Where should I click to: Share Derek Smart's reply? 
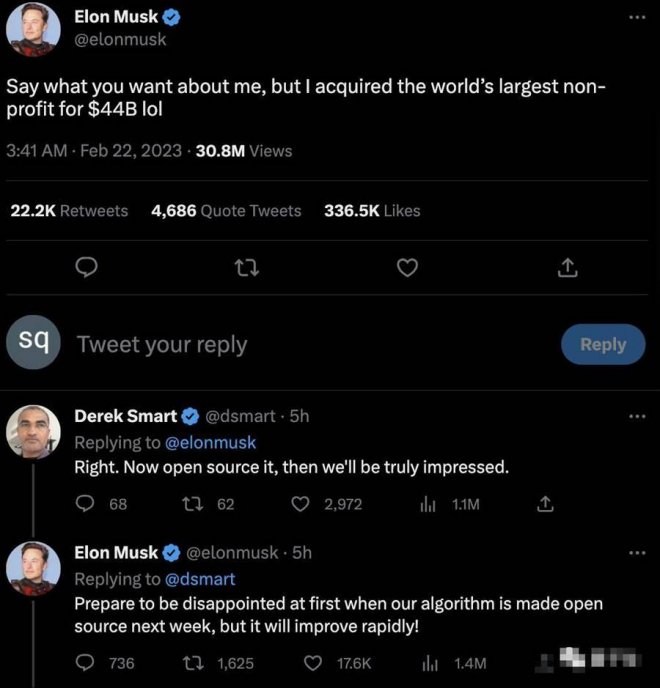click(545, 504)
